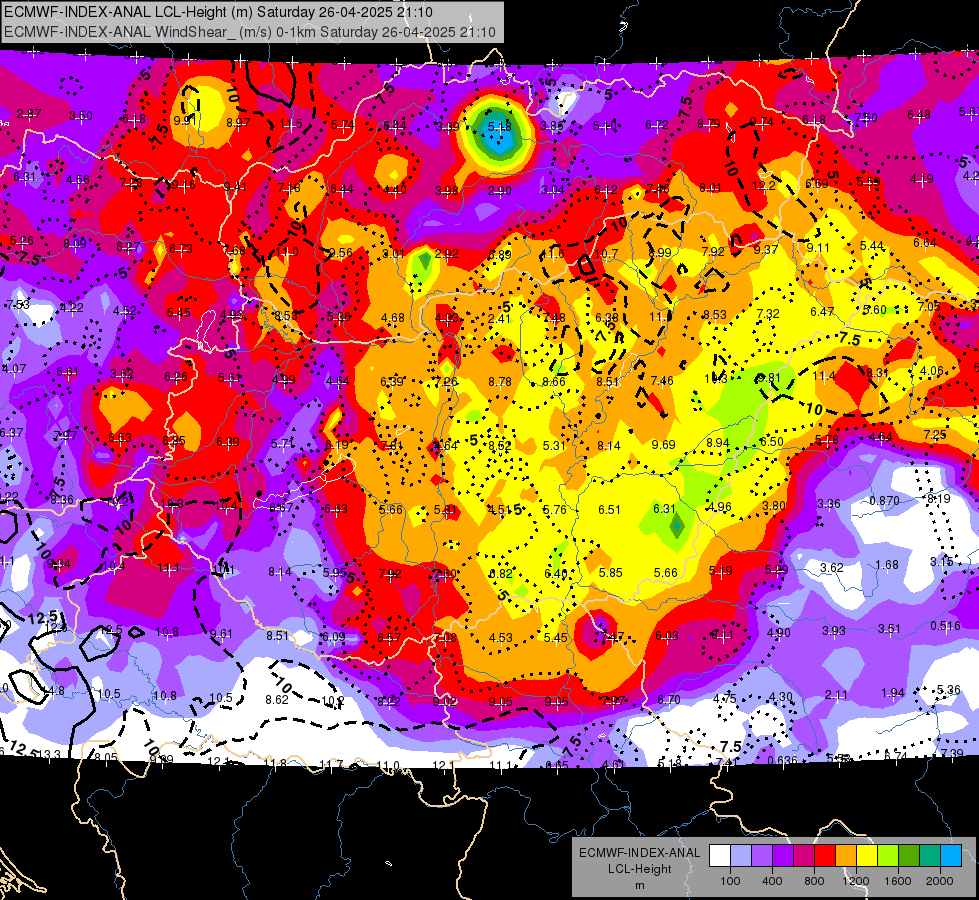
Task: Select the grid value 9.56
Action: click(341, 252)
